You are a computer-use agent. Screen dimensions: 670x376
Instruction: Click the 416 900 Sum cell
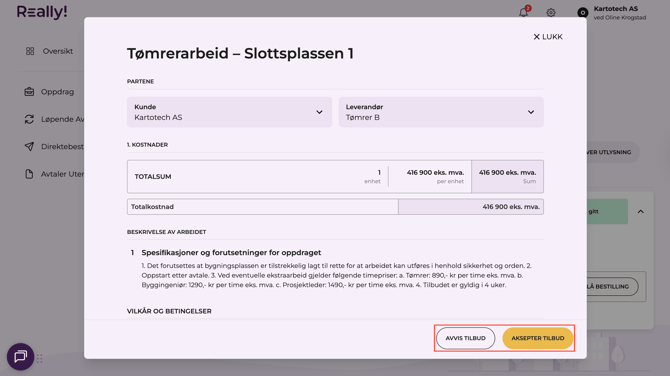click(507, 176)
